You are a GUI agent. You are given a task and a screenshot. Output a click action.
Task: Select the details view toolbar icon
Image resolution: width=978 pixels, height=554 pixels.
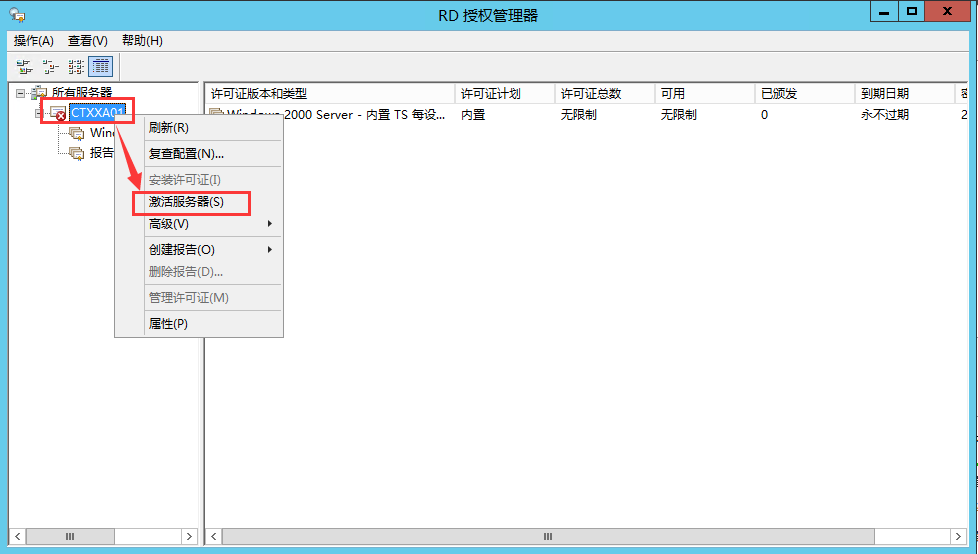pos(100,66)
